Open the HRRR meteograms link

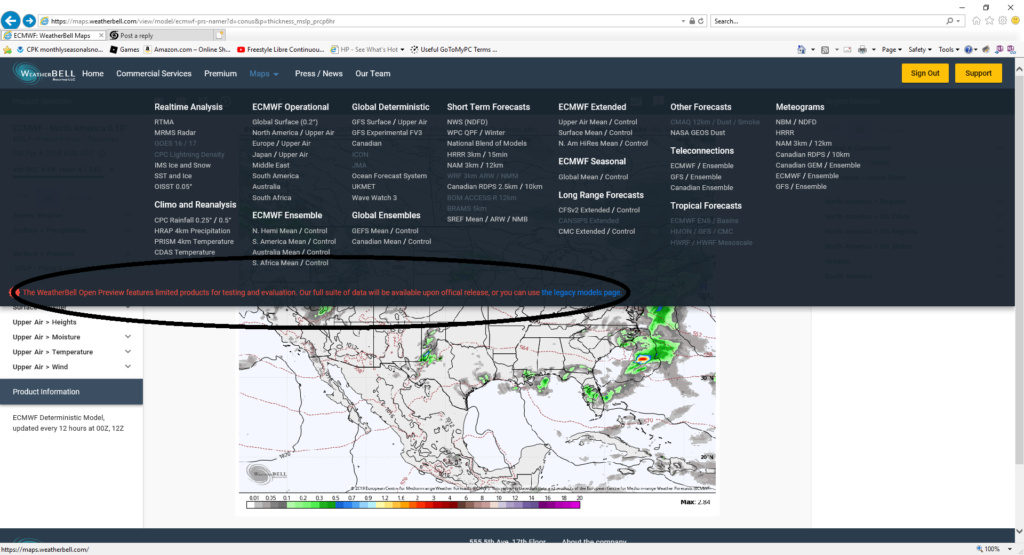point(785,133)
